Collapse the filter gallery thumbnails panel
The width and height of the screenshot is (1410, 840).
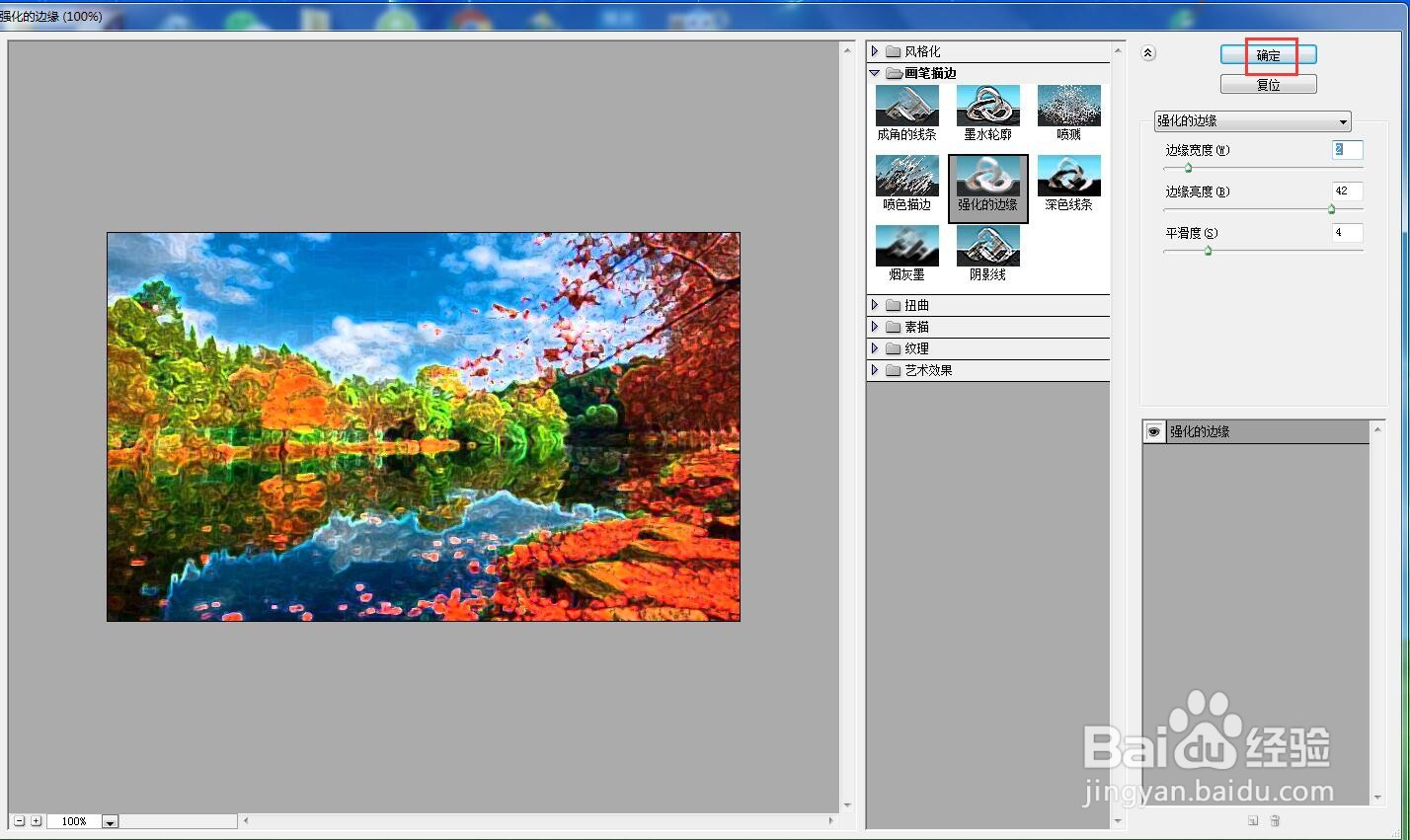tap(1148, 53)
